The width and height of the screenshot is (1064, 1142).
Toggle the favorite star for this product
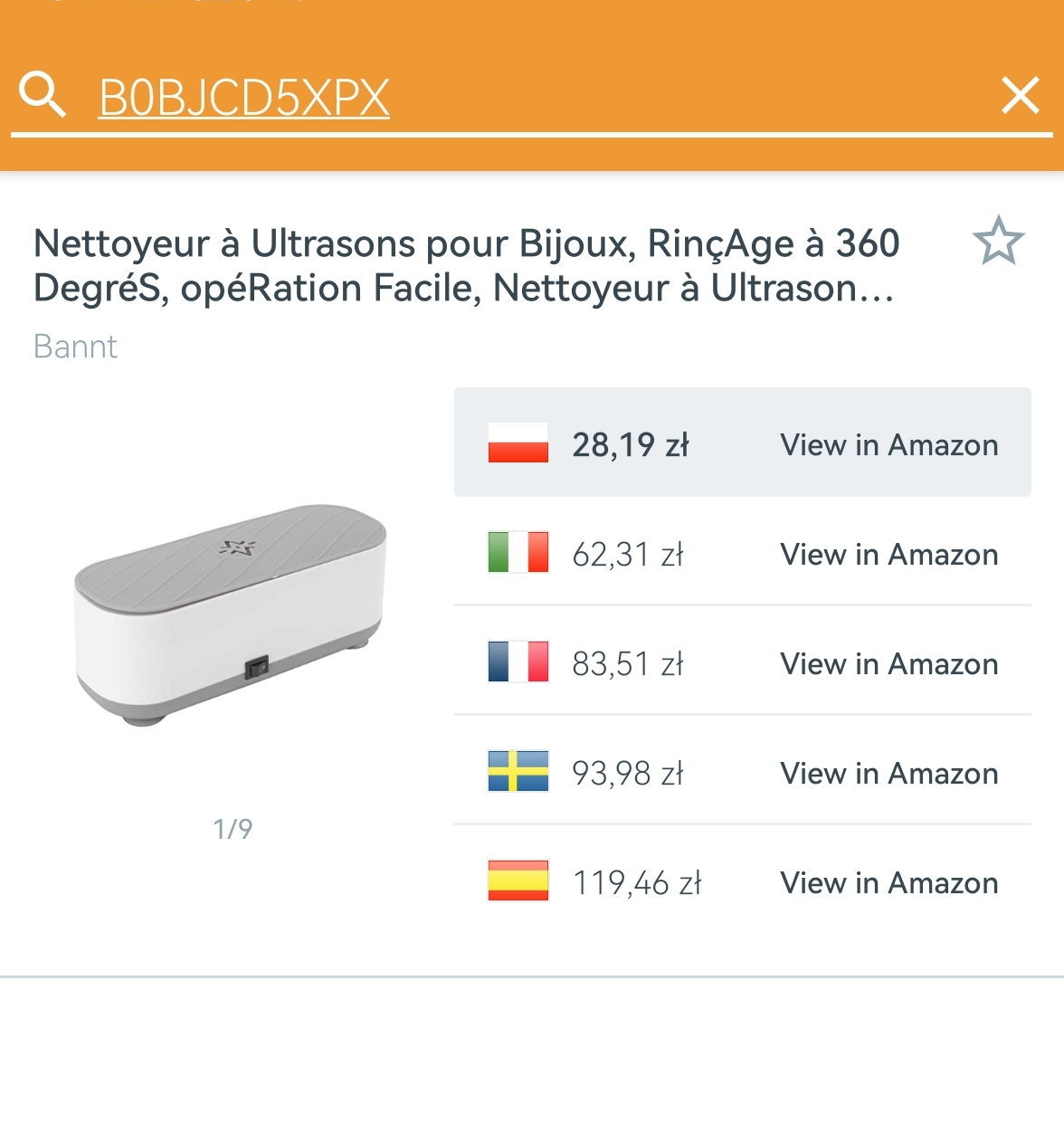pyautogui.click(x=998, y=242)
